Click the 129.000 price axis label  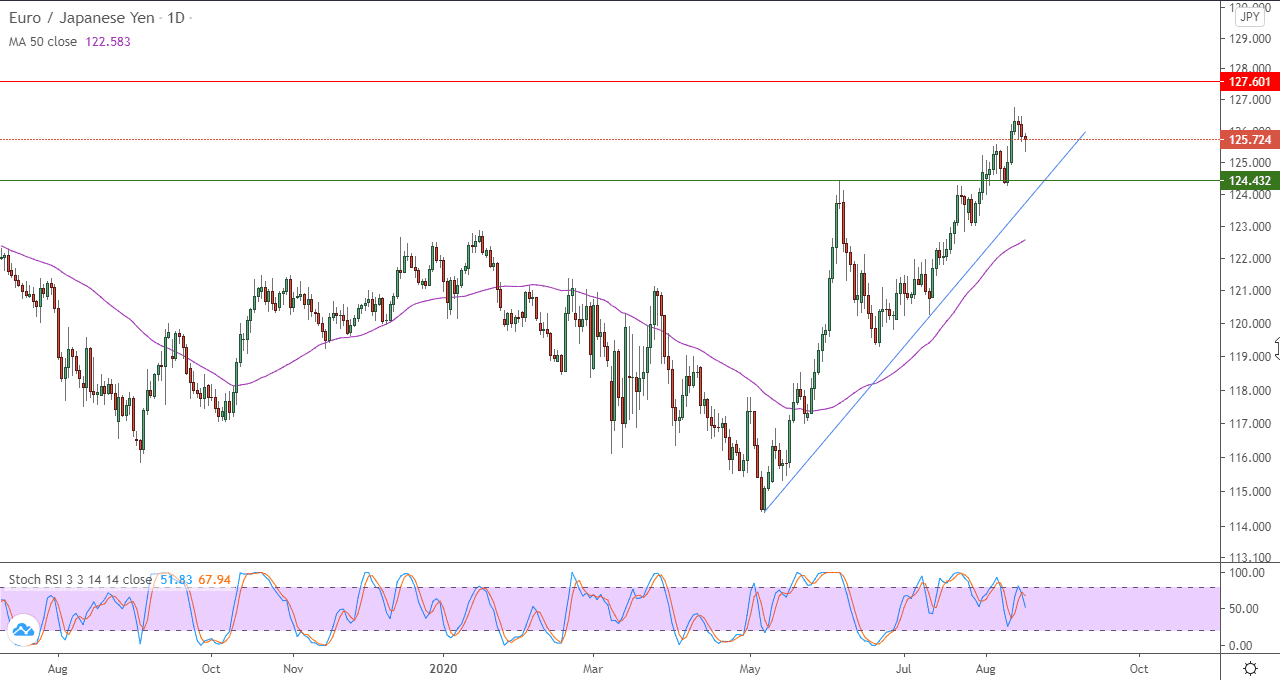[x=1251, y=39]
